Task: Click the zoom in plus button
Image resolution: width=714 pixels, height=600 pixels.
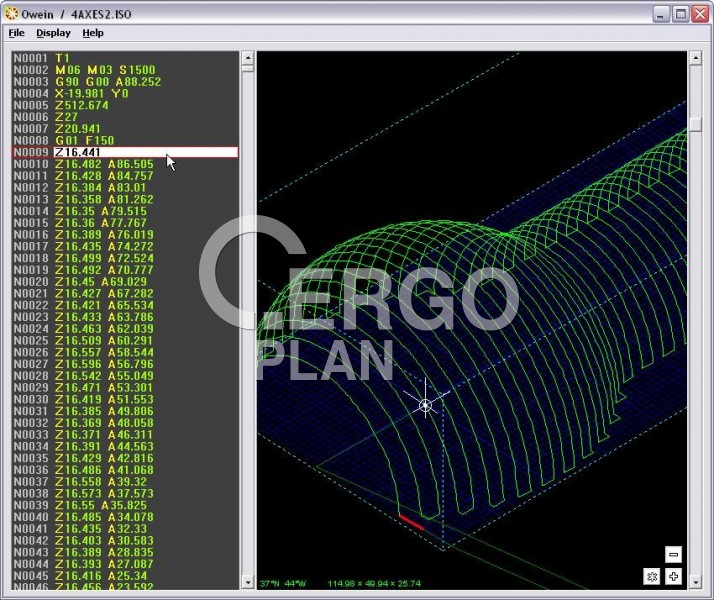Action: (673, 576)
